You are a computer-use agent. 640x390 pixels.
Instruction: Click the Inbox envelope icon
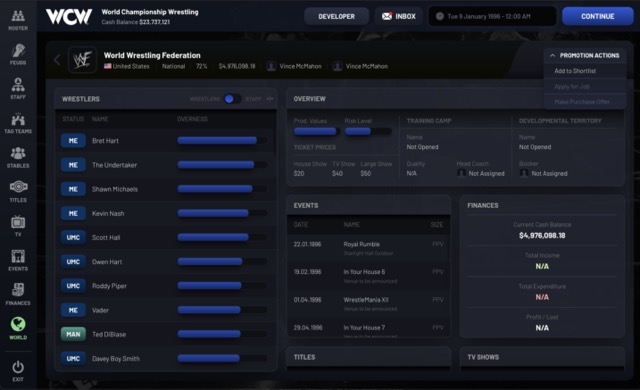pos(387,16)
